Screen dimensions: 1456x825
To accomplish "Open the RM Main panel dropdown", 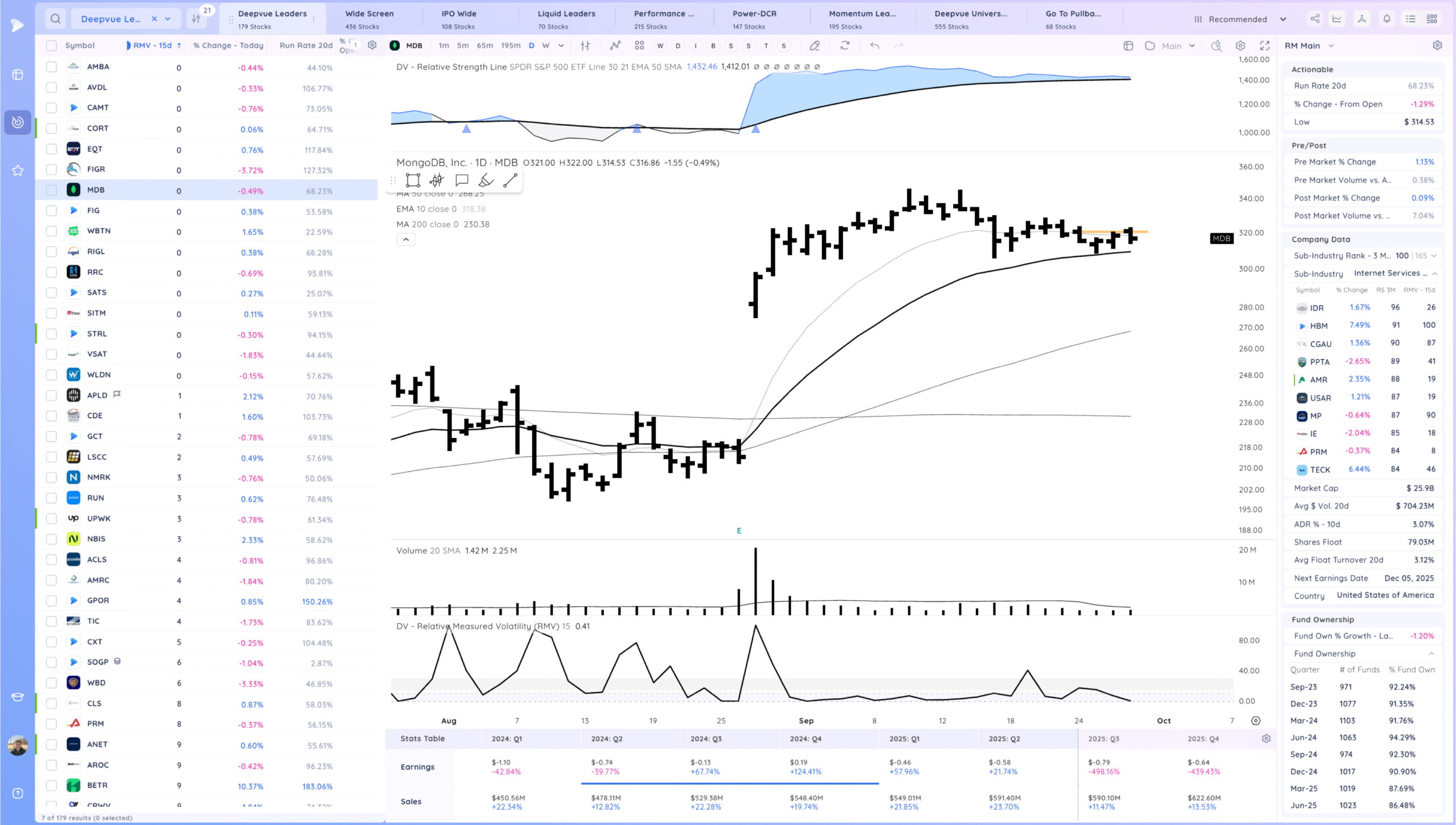I will [x=1331, y=46].
